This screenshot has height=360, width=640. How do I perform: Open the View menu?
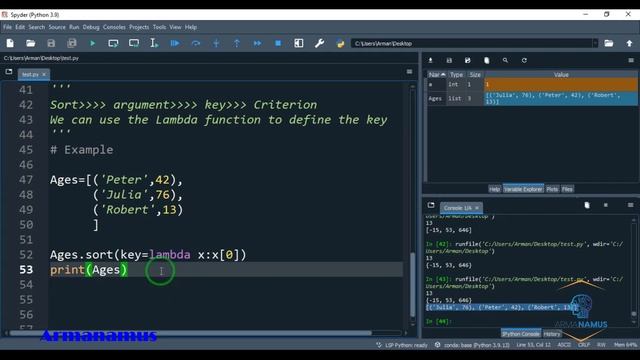click(175, 27)
